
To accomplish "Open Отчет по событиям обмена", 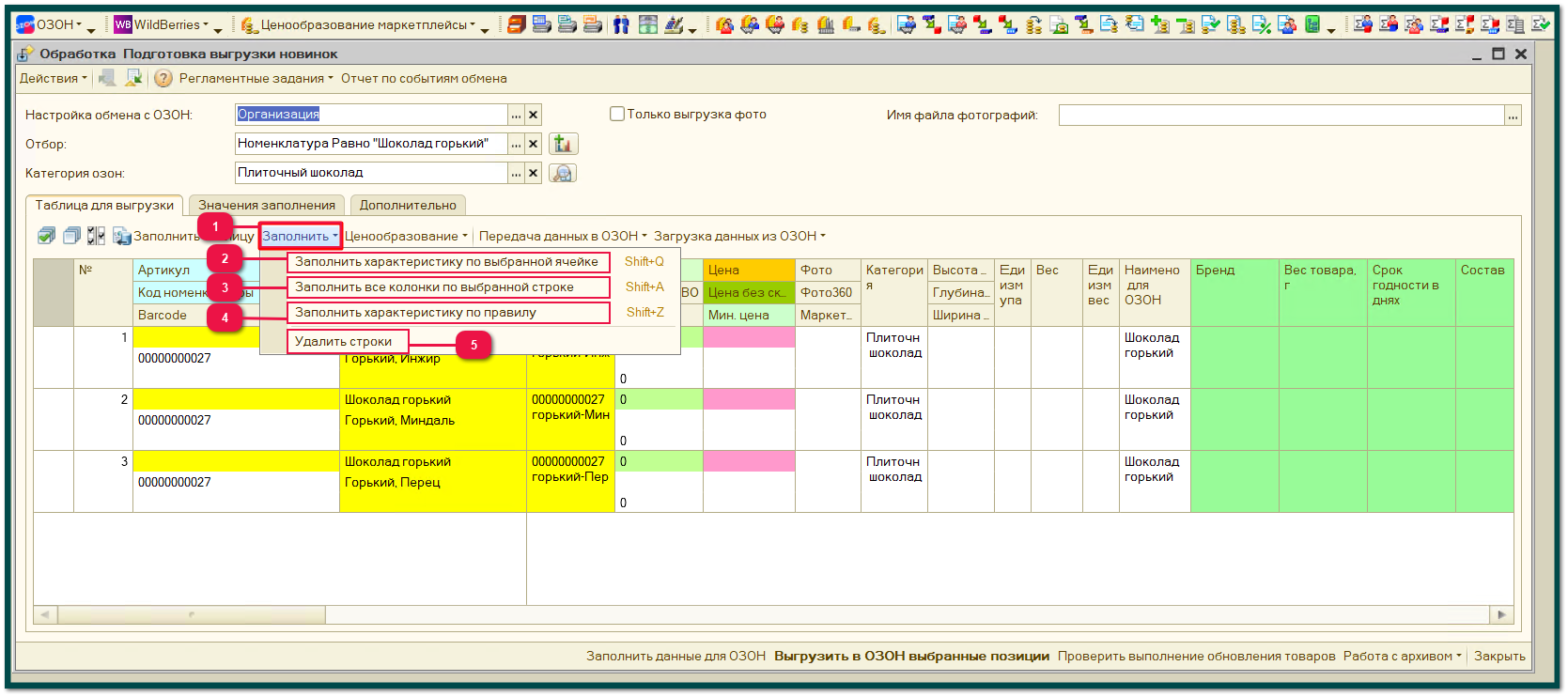I will point(424,79).
